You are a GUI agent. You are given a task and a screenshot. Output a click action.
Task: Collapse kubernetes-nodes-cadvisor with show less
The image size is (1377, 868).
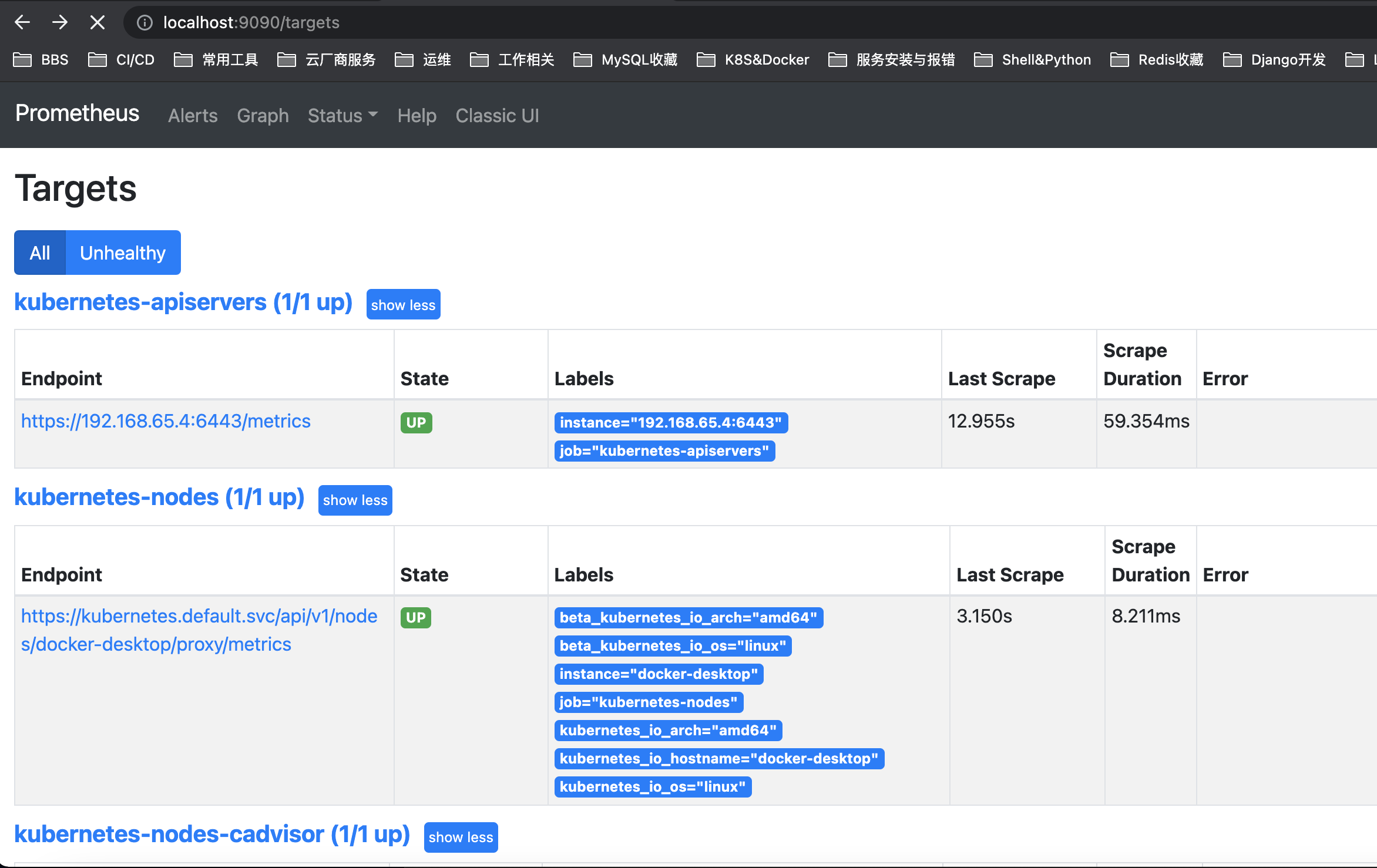[x=461, y=837]
